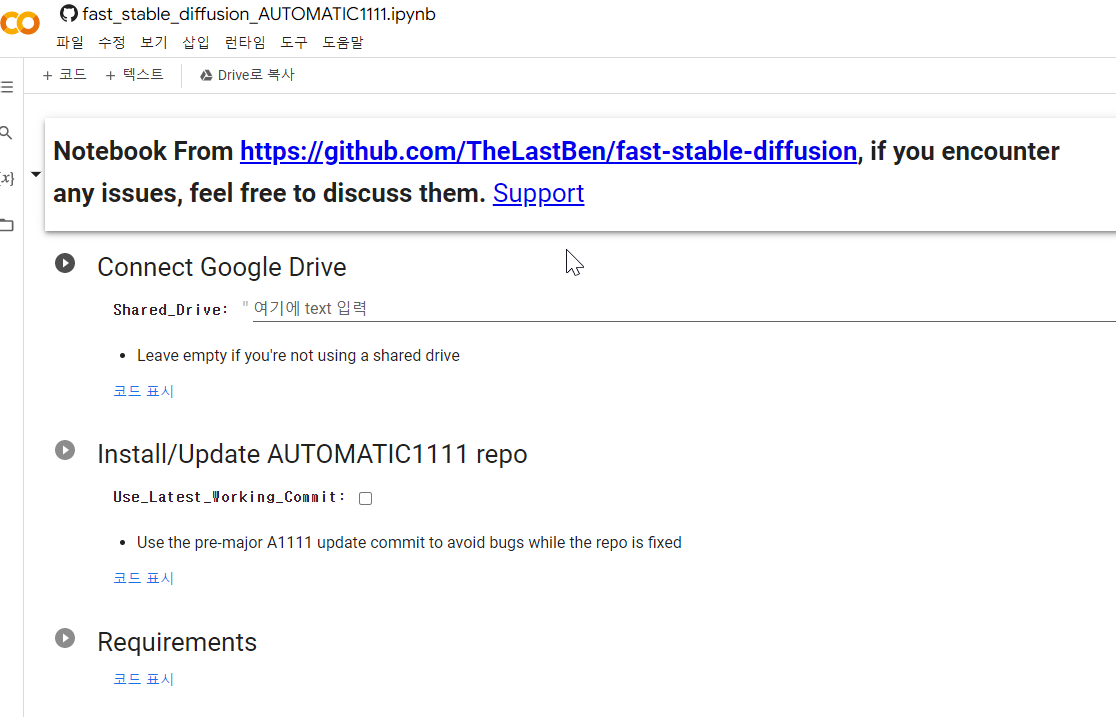The image size is (1116, 717).
Task: Show code under Connect Google Drive
Action: [143, 391]
